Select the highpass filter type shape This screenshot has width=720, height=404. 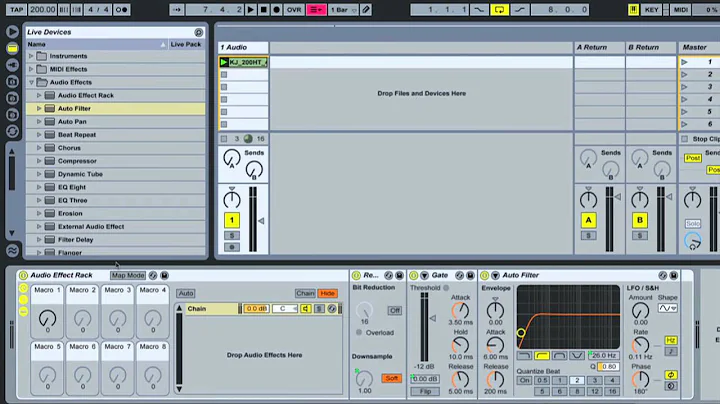(x=542, y=355)
